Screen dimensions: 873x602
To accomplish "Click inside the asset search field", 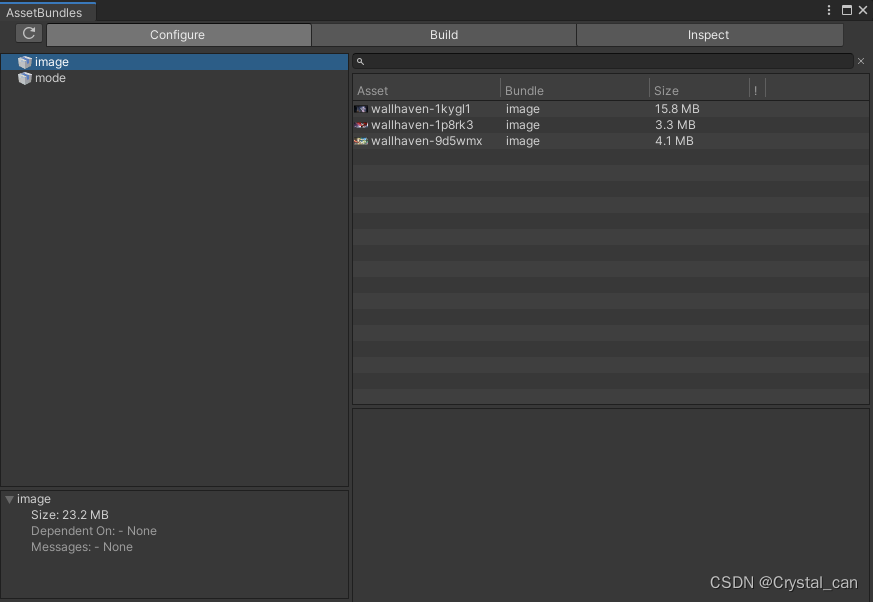I will [600, 61].
